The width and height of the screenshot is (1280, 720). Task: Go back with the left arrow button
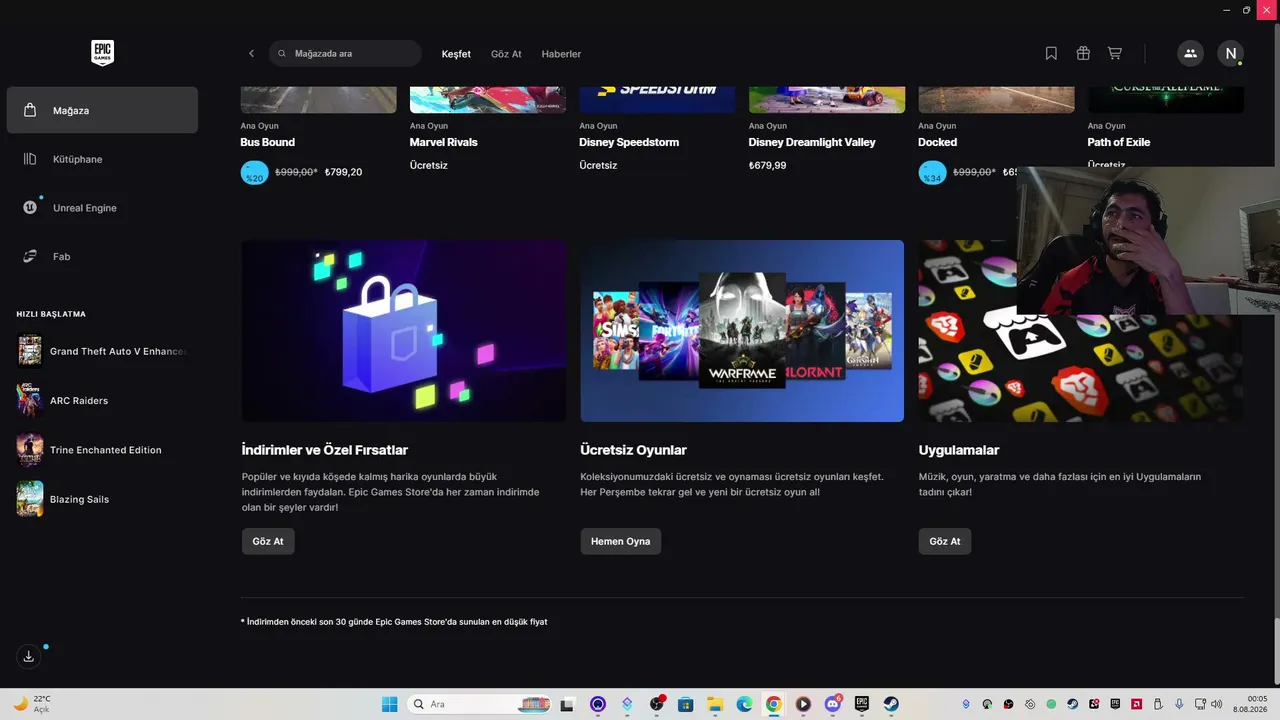251,54
